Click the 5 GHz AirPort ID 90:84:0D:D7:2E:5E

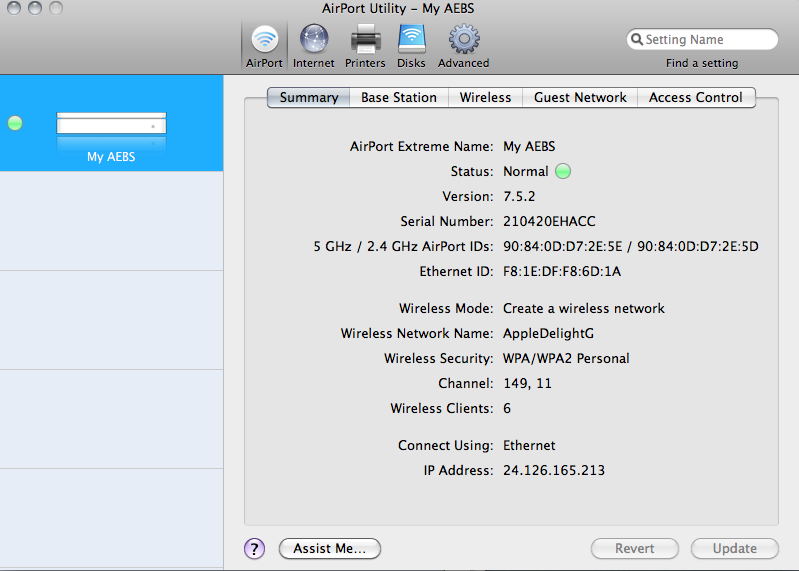click(563, 247)
